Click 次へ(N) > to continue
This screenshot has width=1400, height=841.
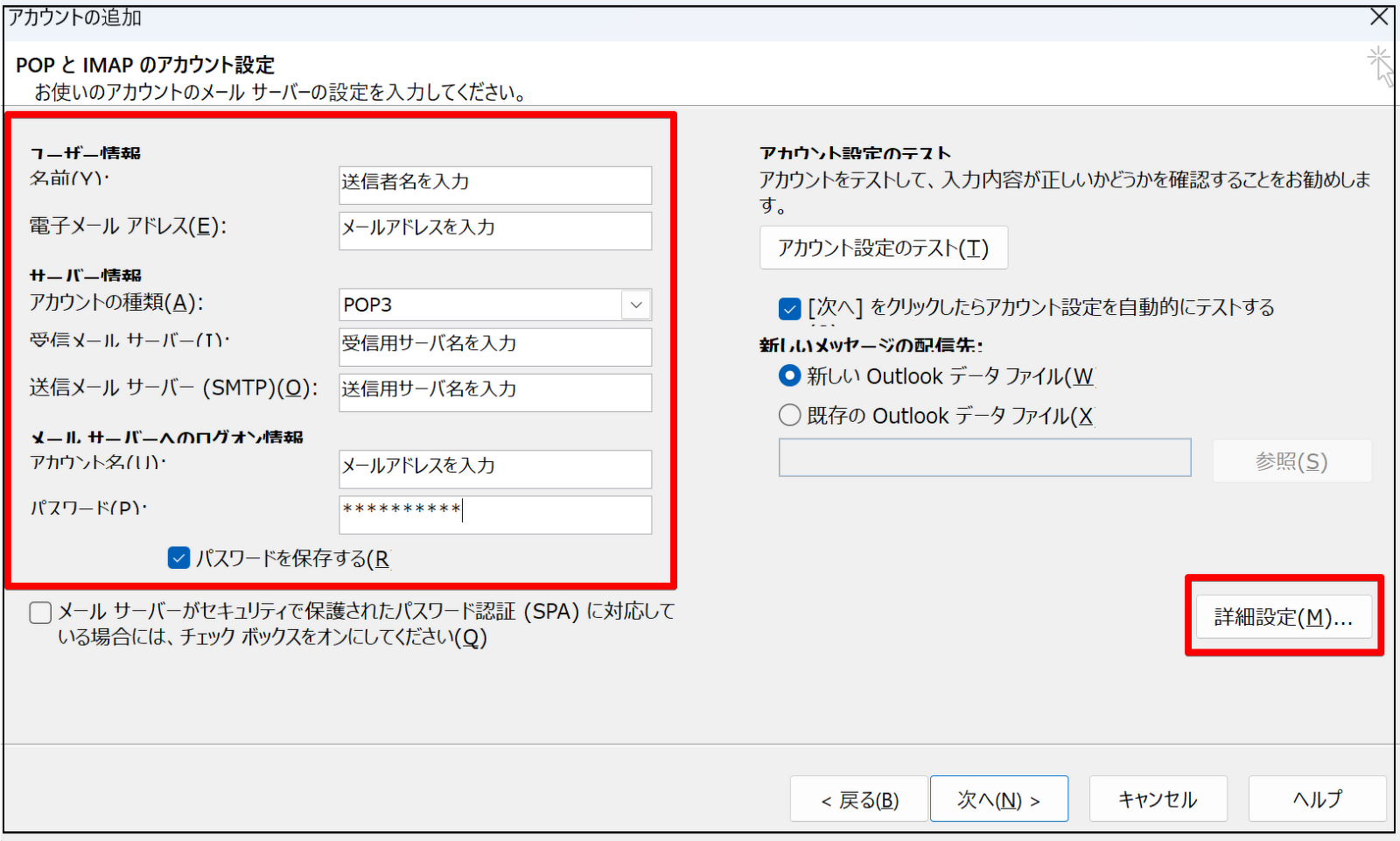point(998,799)
